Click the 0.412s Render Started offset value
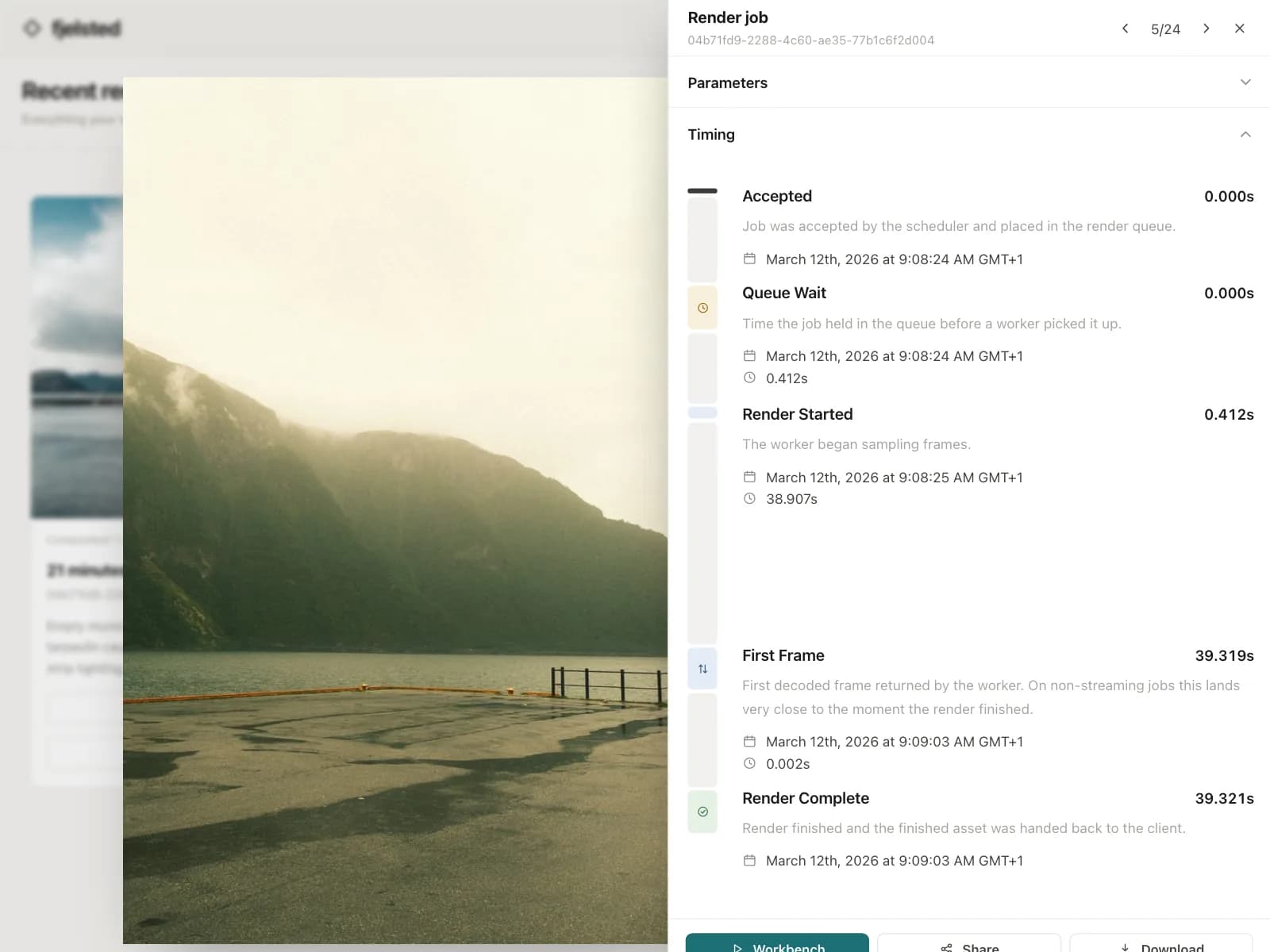1270x952 pixels. (x=1229, y=414)
